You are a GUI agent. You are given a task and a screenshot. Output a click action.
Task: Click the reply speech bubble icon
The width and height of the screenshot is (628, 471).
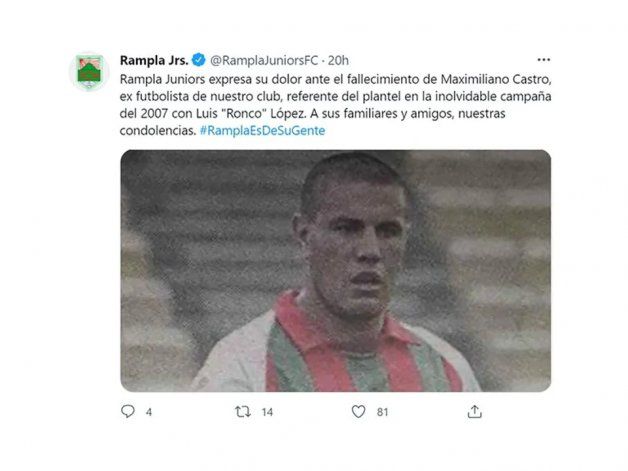(127, 411)
